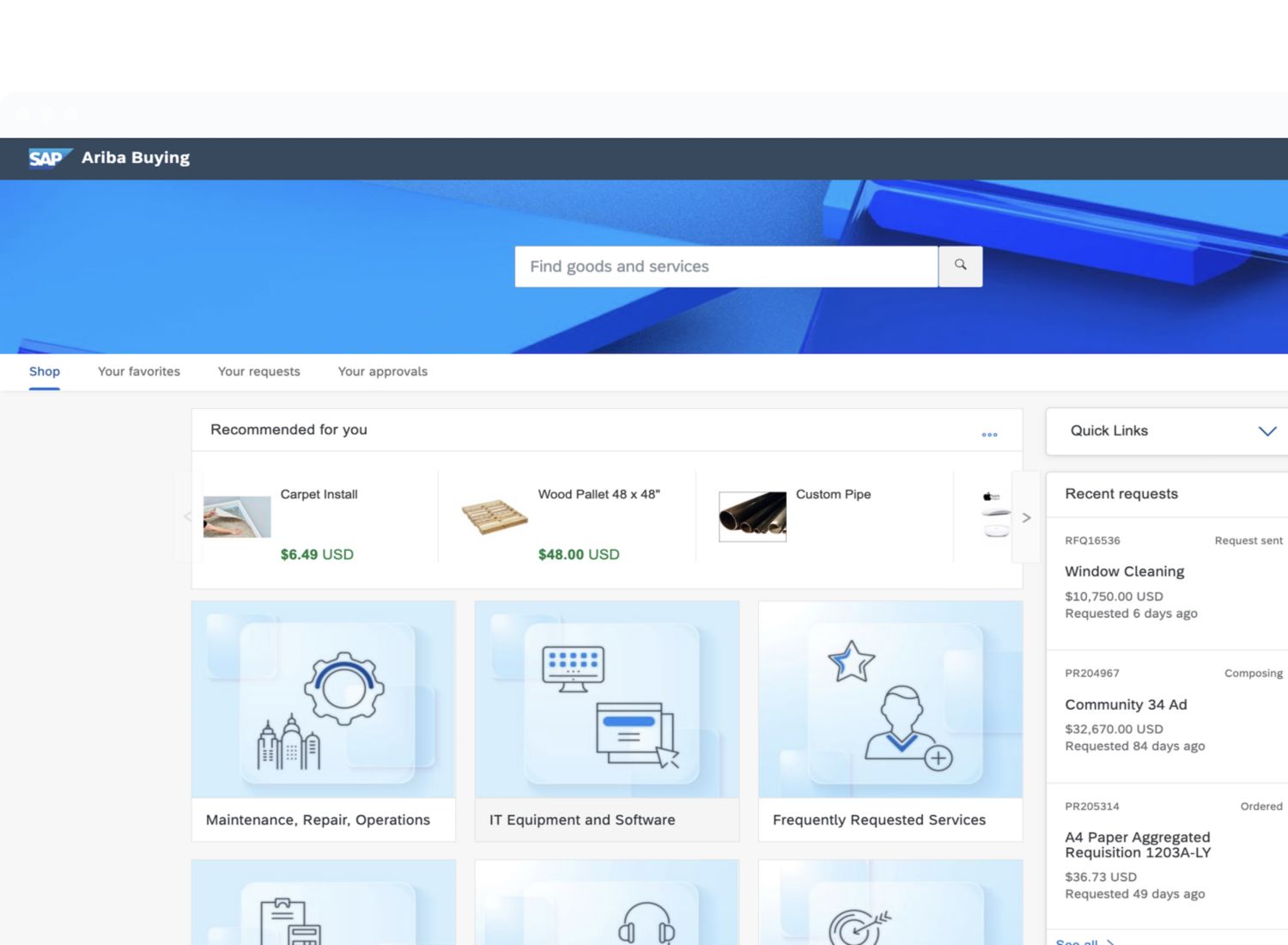This screenshot has height=945, width=1288.
Task: Click the Find goods and services field
Action: click(726, 266)
